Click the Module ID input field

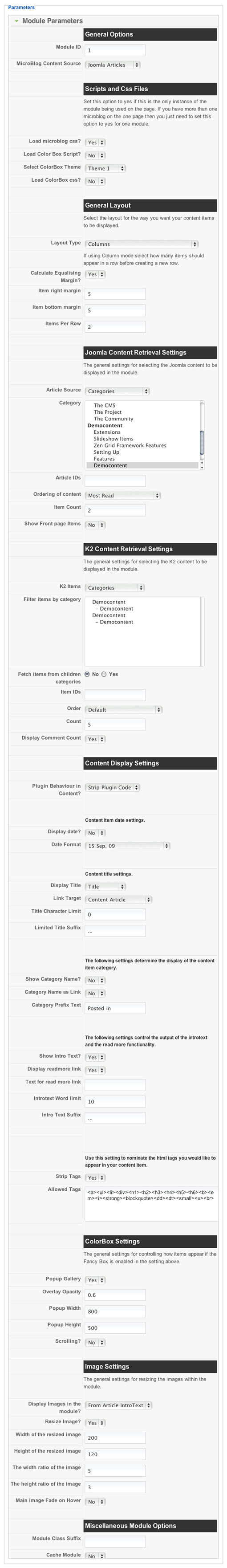click(115, 50)
